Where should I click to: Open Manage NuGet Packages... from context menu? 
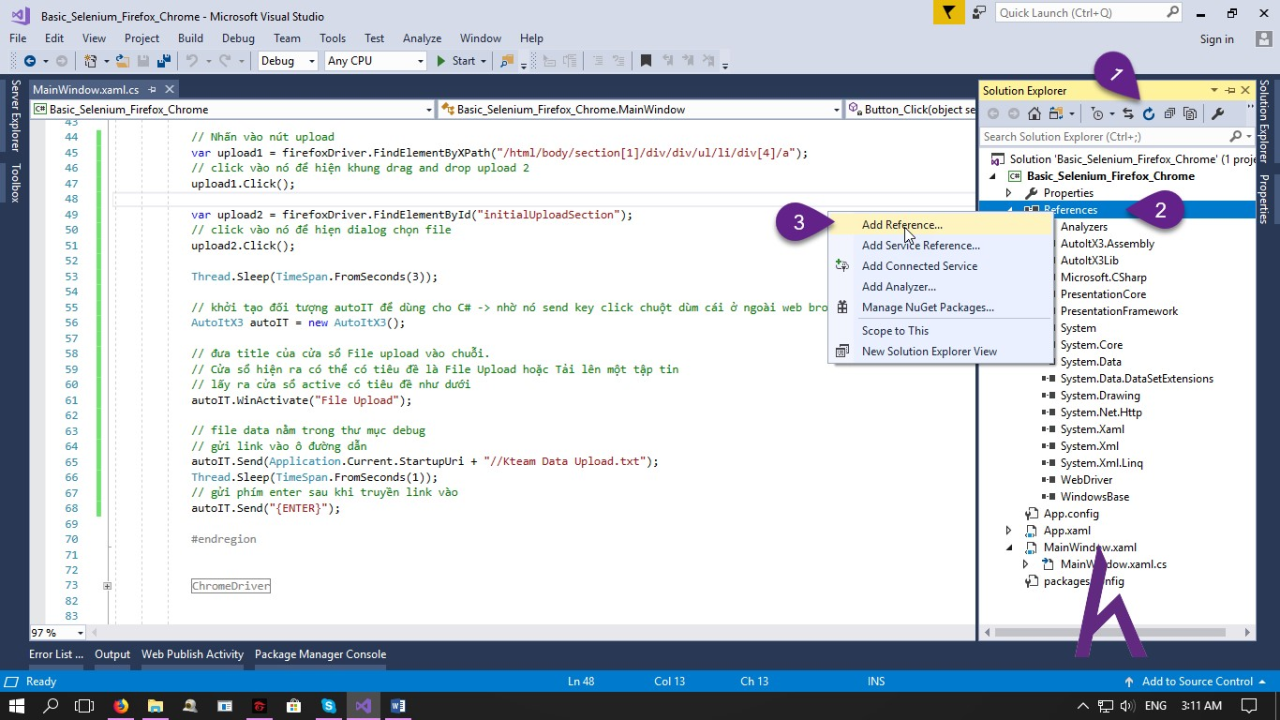tap(940, 307)
